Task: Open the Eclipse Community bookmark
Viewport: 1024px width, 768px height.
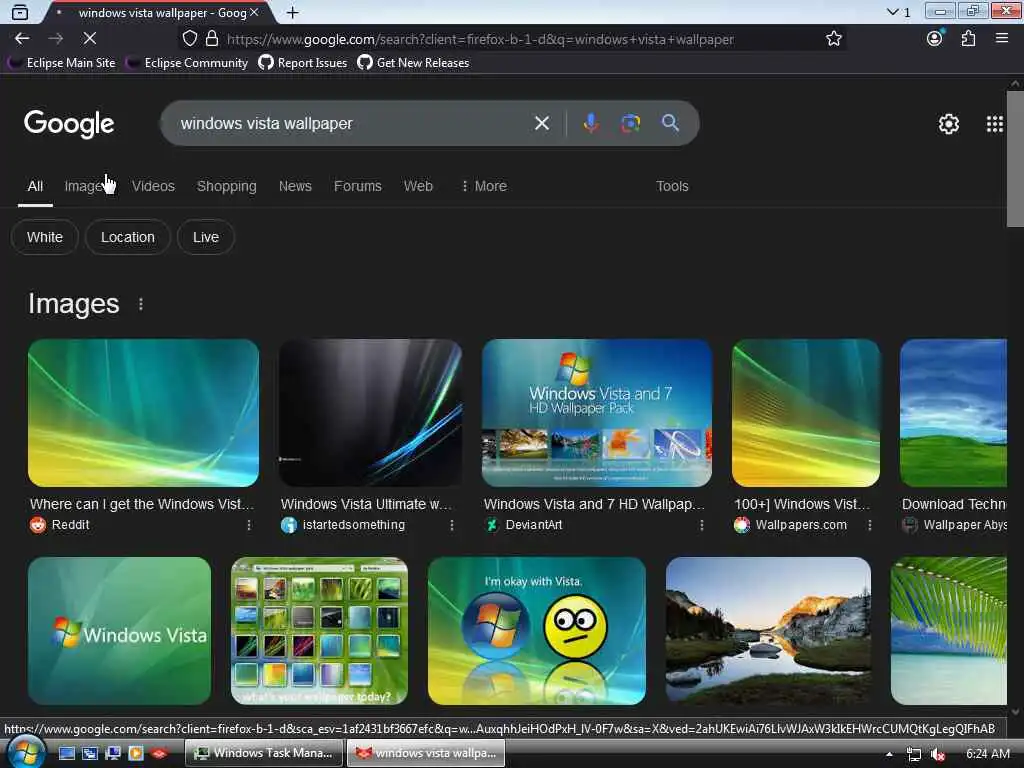Action: tap(187, 63)
